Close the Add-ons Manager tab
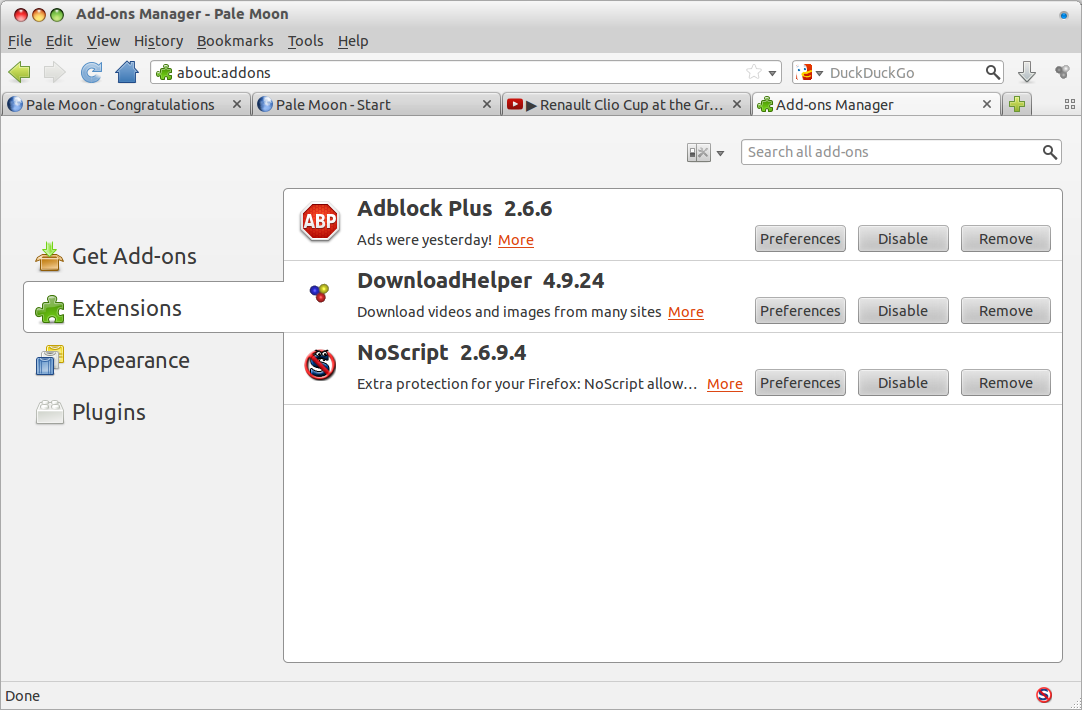Viewport: 1082px width, 710px height. (x=987, y=104)
